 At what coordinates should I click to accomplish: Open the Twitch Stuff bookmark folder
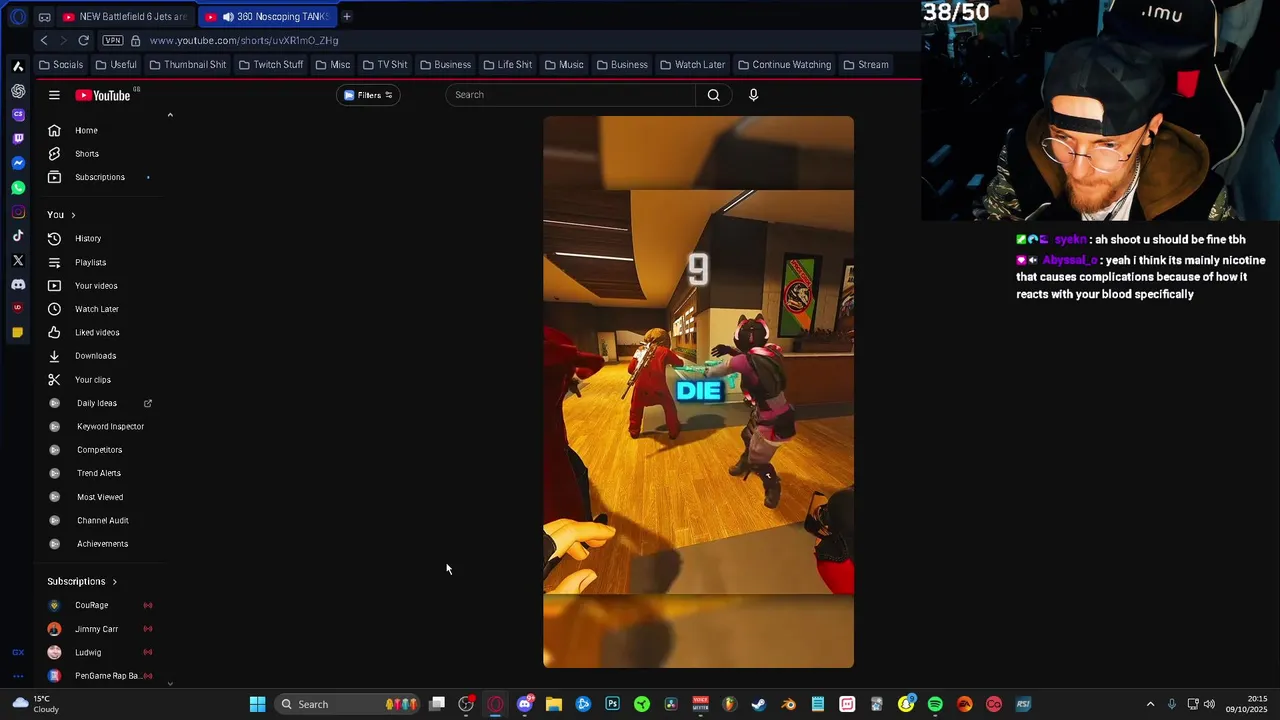tap(271, 65)
